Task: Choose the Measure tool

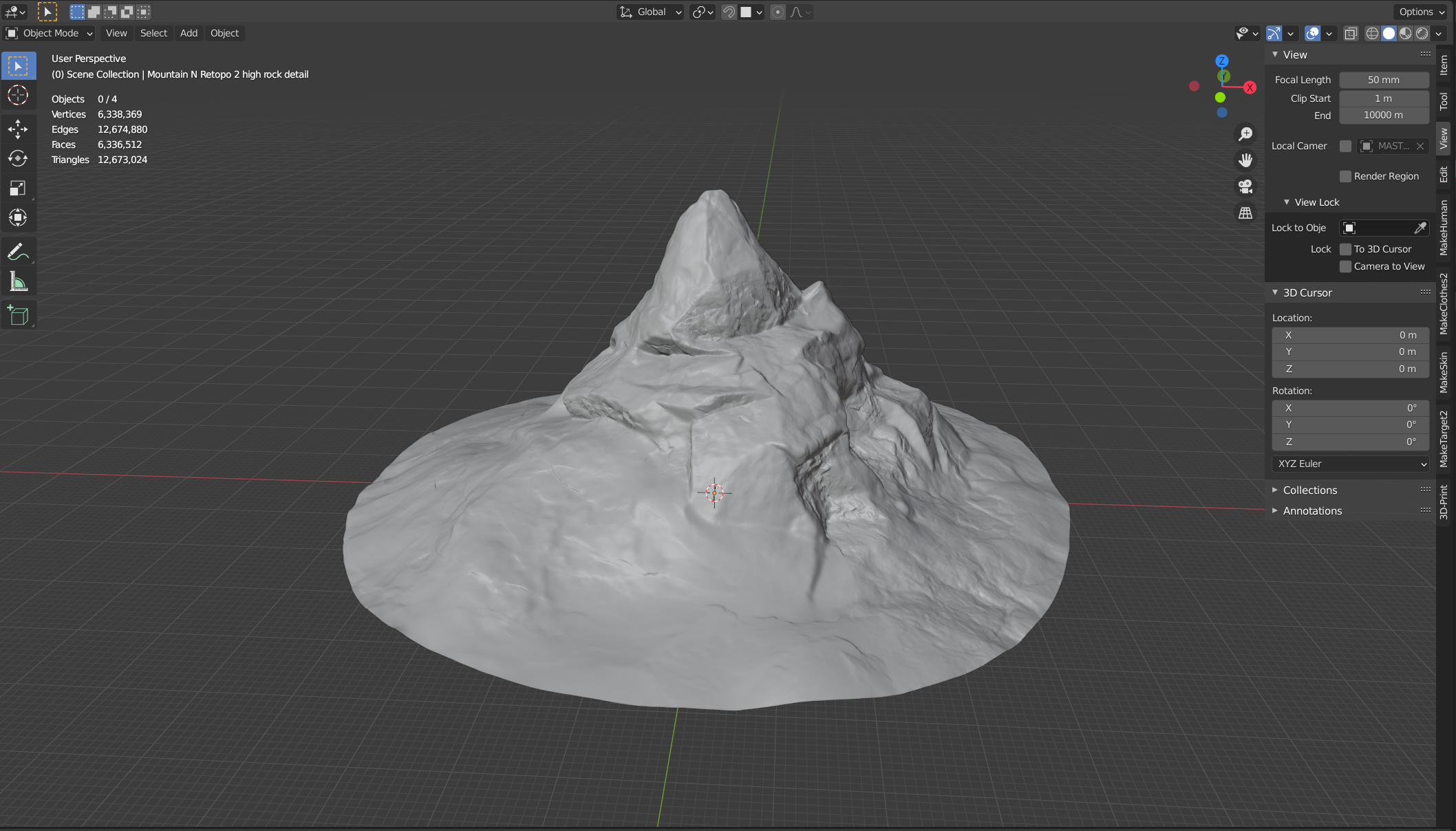Action: 18,282
